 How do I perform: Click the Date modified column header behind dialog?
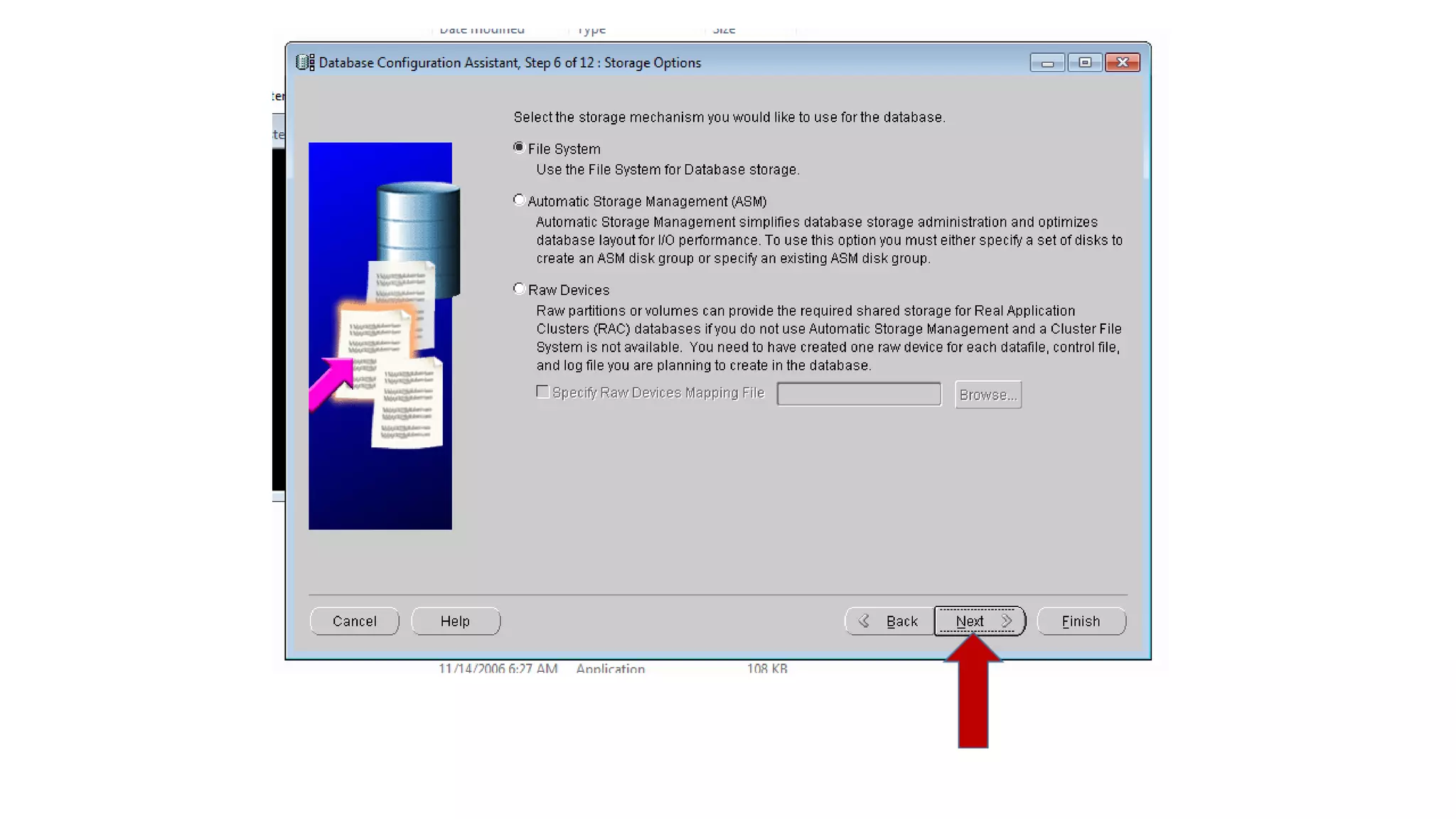[x=482, y=31]
